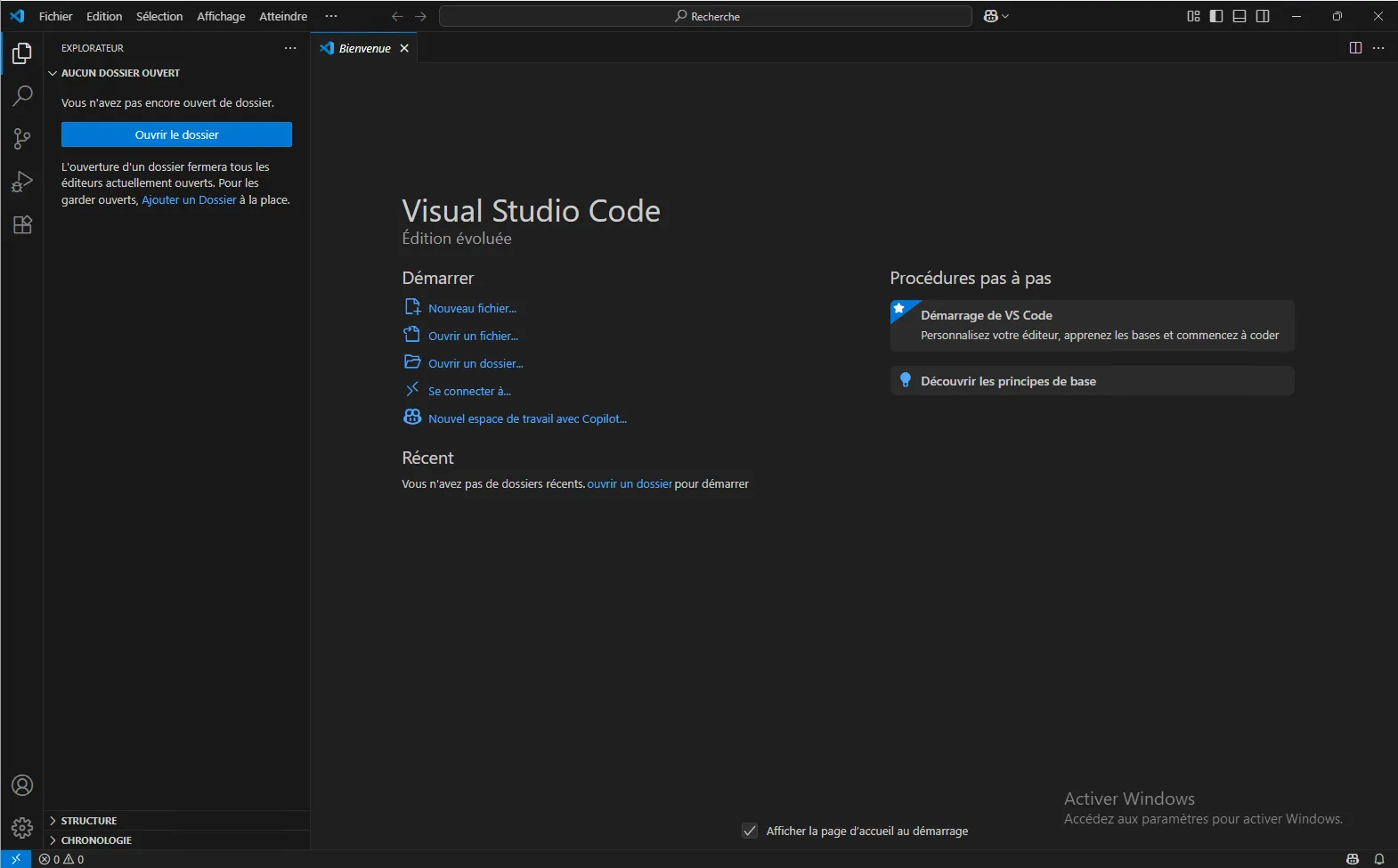The image size is (1398, 868).
Task: Select the Bienvenue tab
Action: (364, 48)
